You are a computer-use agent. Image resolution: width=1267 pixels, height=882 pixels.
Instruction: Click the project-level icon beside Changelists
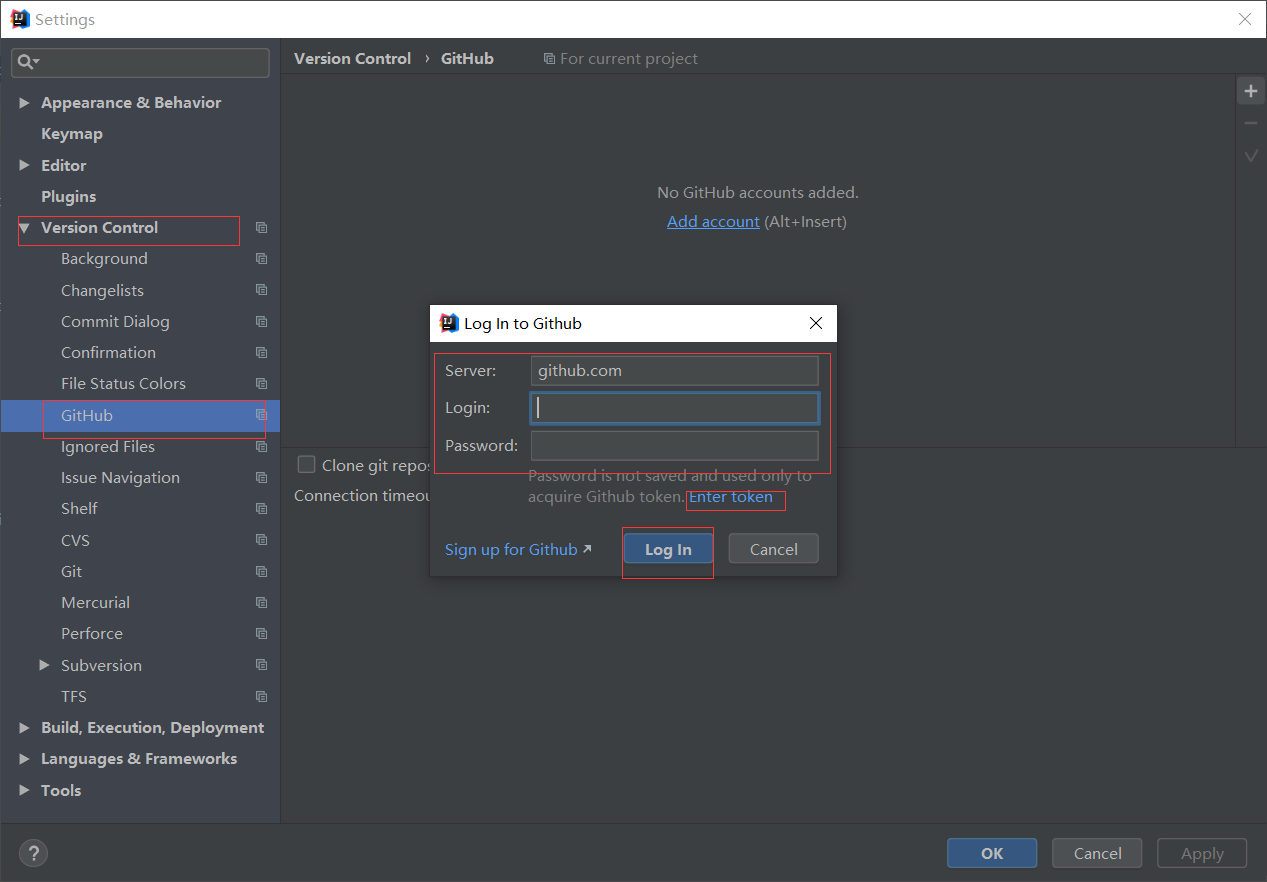click(261, 290)
